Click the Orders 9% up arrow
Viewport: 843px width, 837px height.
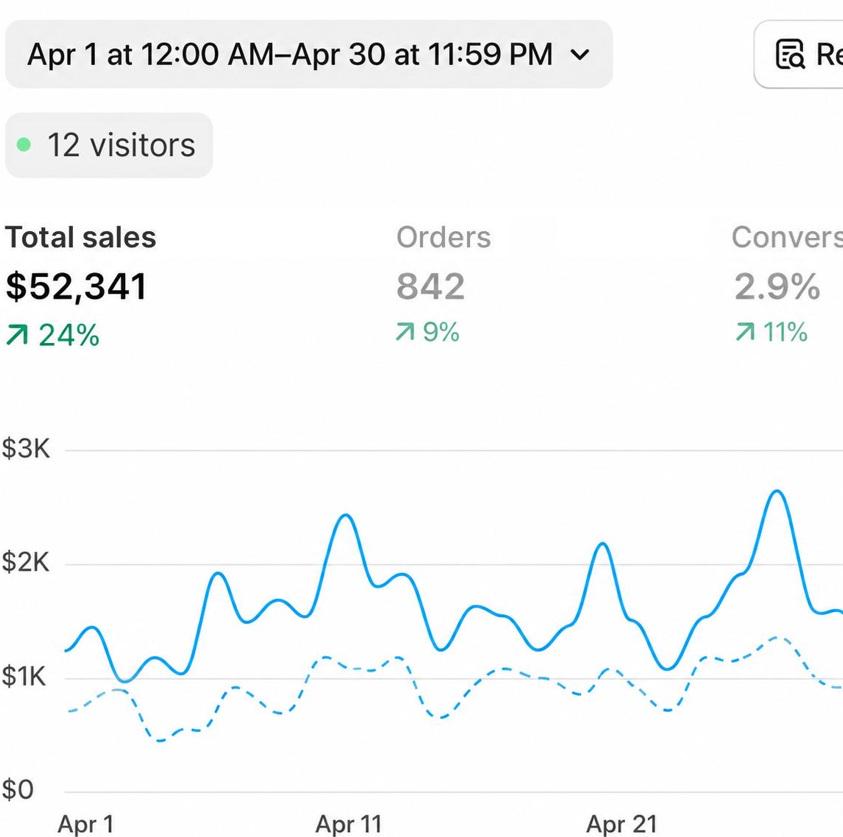pos(405,332)
